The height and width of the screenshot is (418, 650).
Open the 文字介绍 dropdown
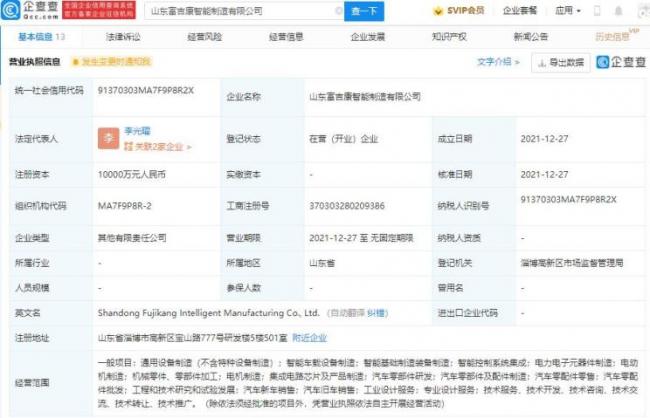click(x=497, y=62)
